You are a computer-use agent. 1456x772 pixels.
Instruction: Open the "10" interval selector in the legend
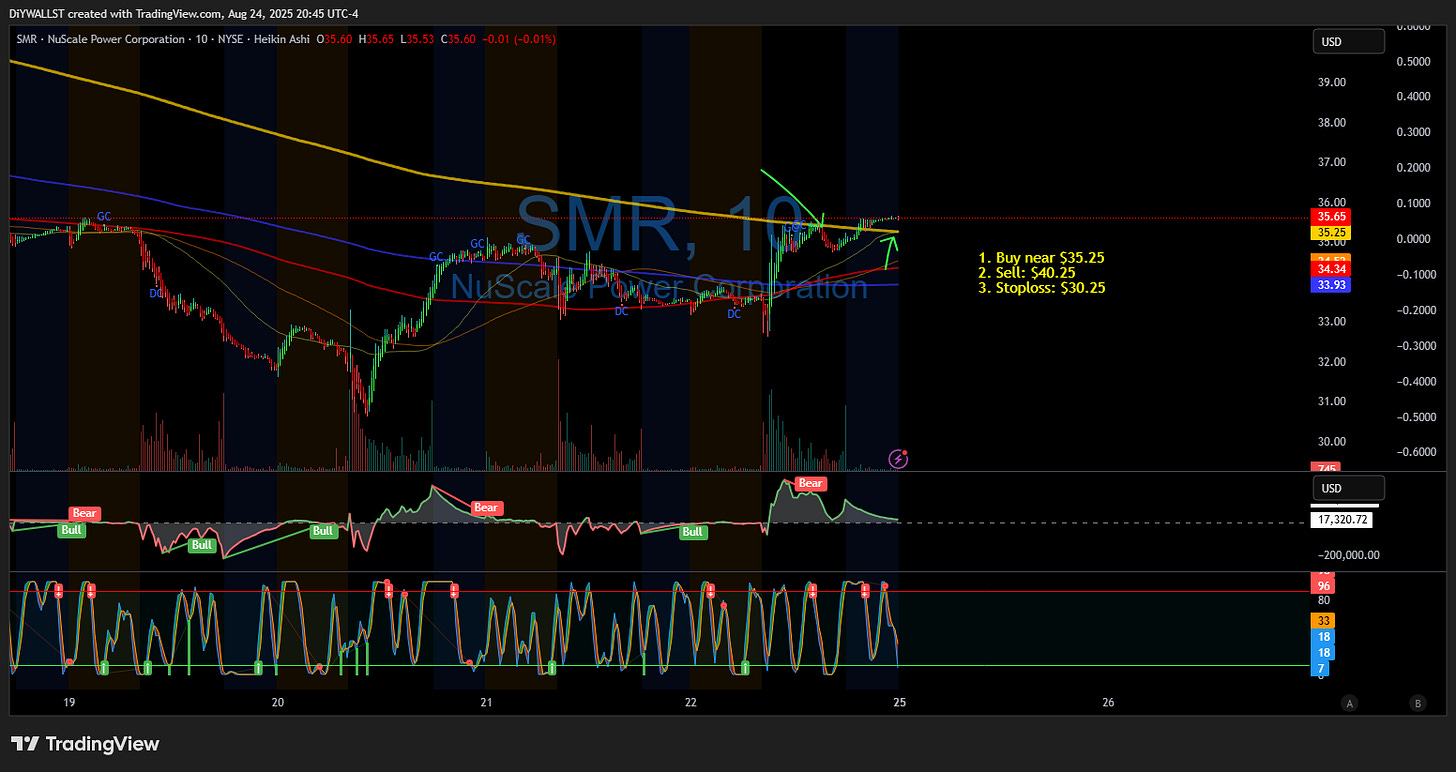coord(201,39)
